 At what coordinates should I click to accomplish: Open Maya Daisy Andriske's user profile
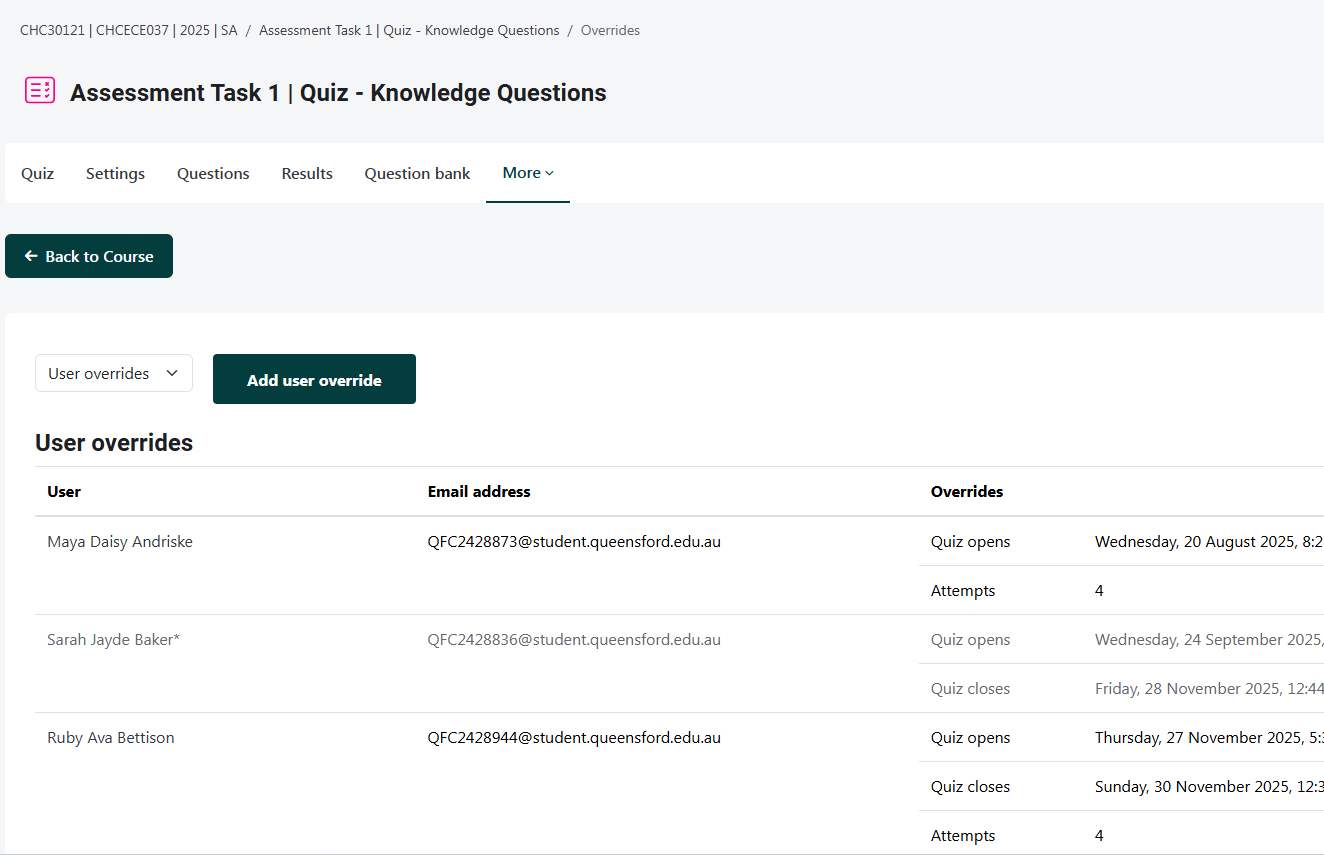120,542
